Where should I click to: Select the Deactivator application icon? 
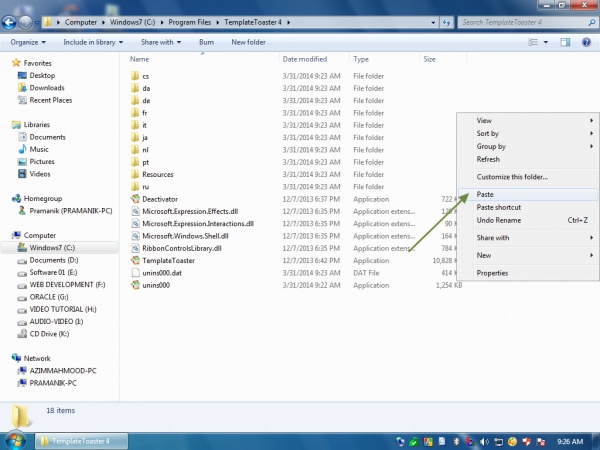(135, 199)
